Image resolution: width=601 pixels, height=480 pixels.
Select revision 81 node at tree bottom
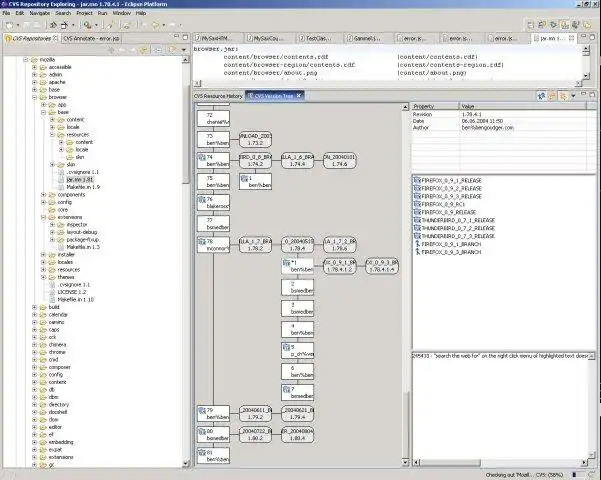coord(213,455)
